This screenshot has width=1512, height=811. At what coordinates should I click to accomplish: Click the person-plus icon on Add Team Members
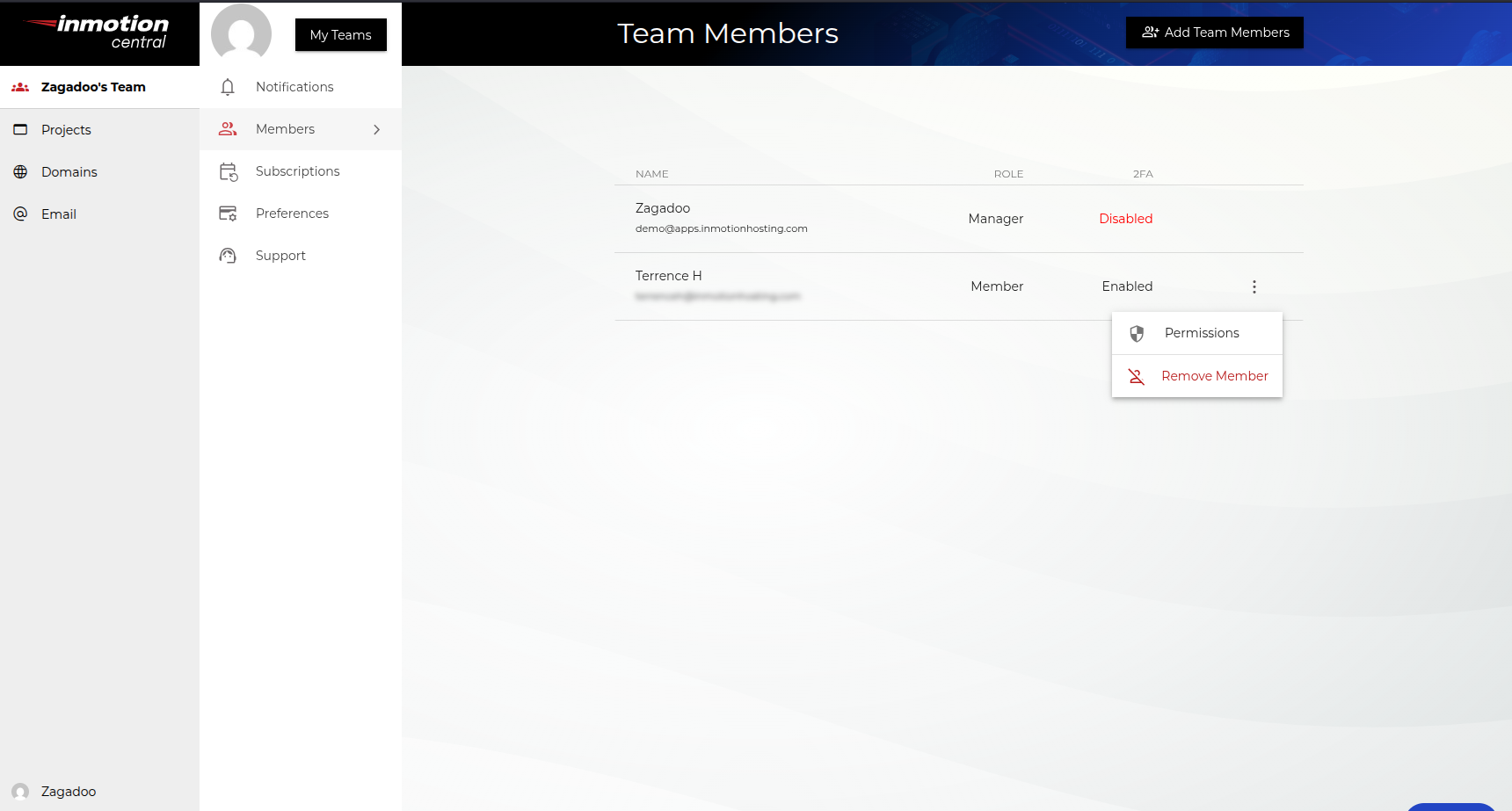click(x=1150, y=32)
